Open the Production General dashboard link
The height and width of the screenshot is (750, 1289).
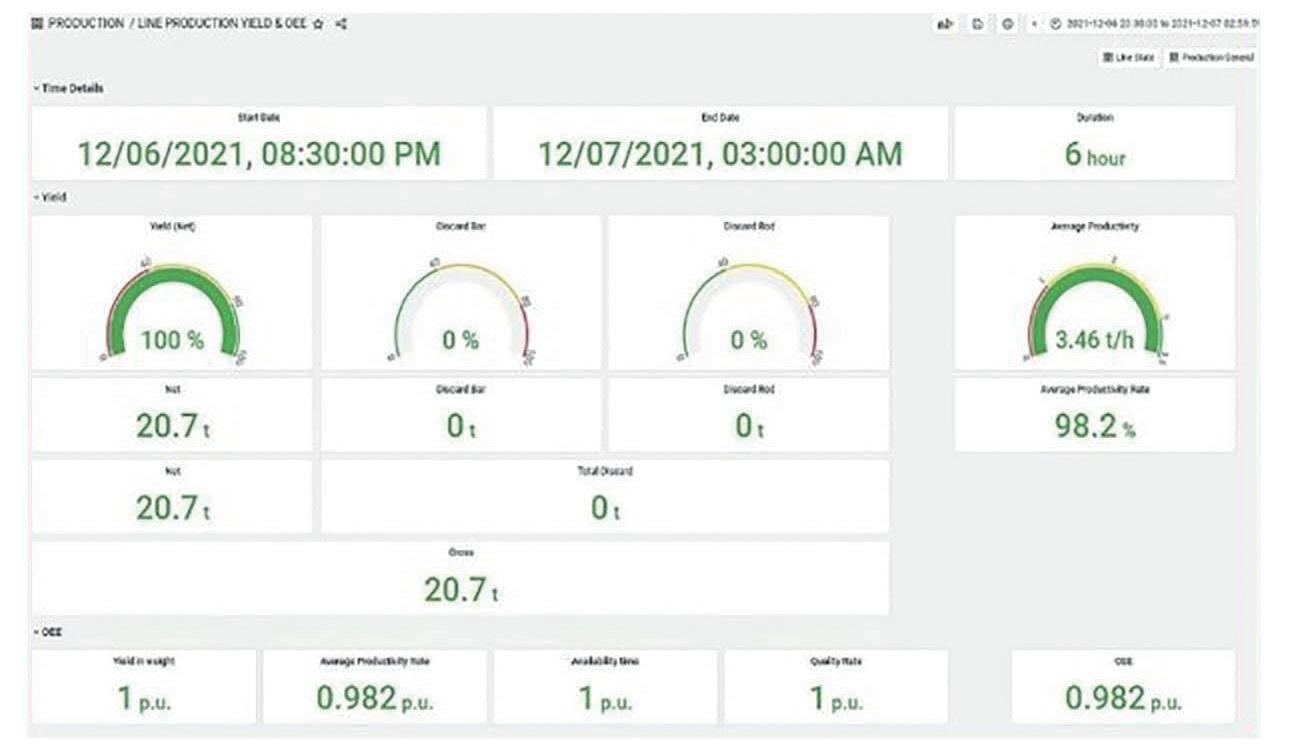(1211, 57)
